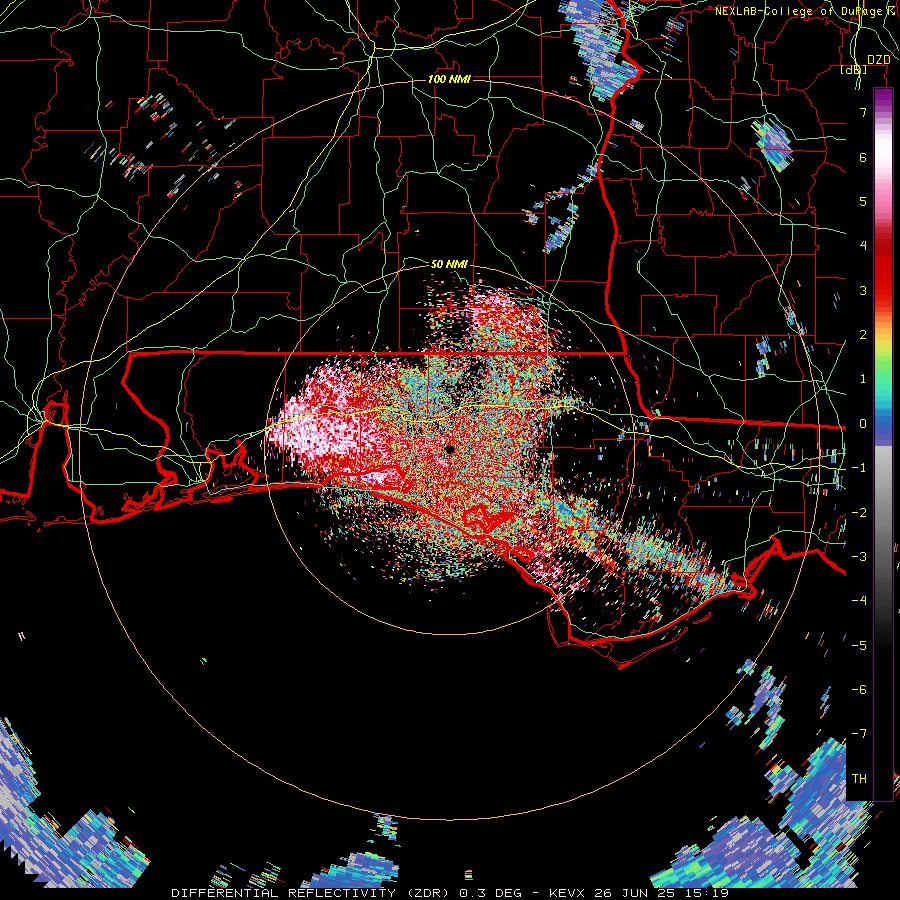900x900 pixels.
Task: Pick the white band of the color bar
Action: tap(883, 152)
